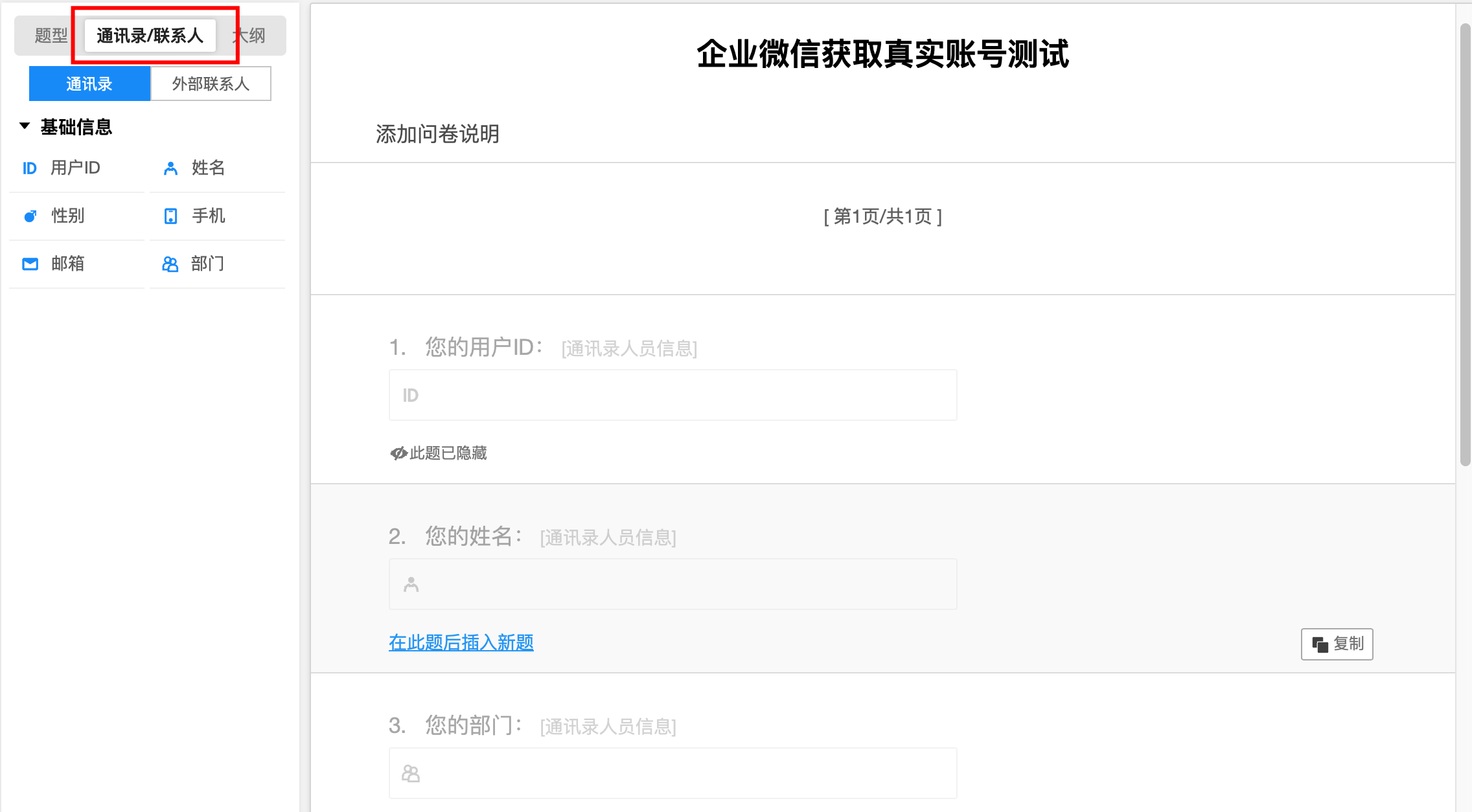
Task: Open the 大纲 tab
Action: (x=249, y=36)
